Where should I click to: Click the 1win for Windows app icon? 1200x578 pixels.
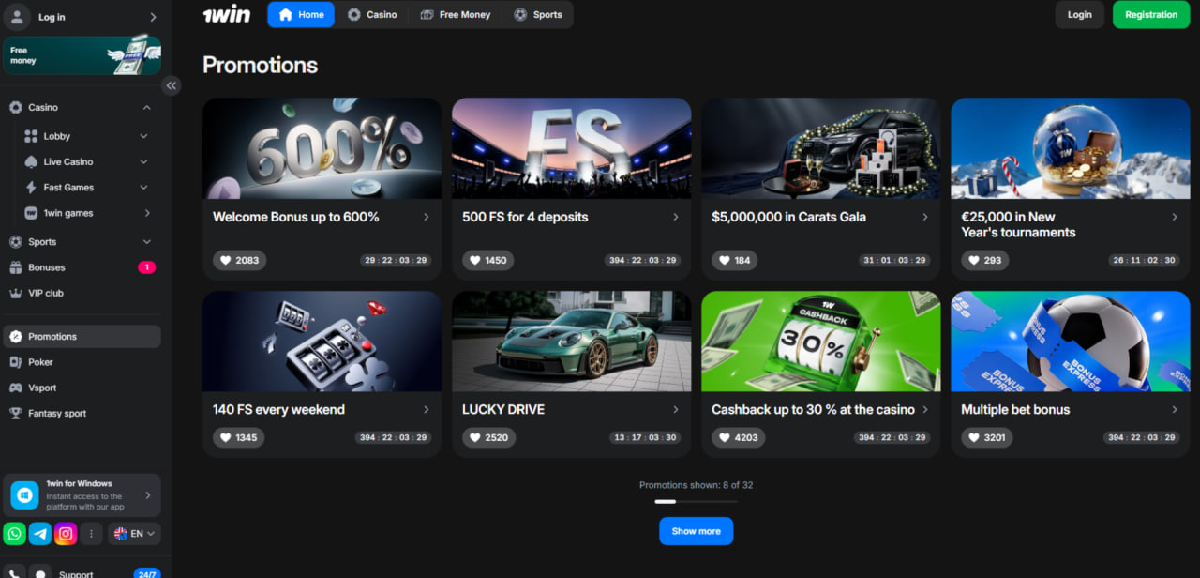(x=24, y=495)
